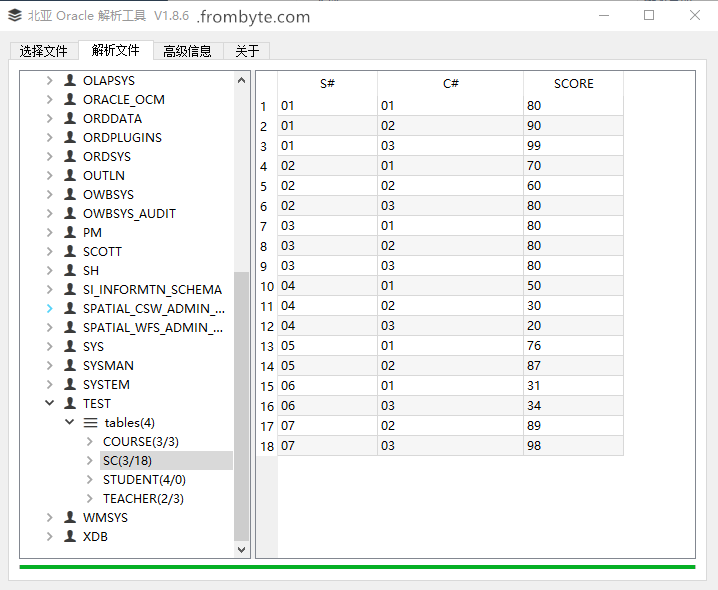
Task: Select C# cell in row 17
Action: 451,426
